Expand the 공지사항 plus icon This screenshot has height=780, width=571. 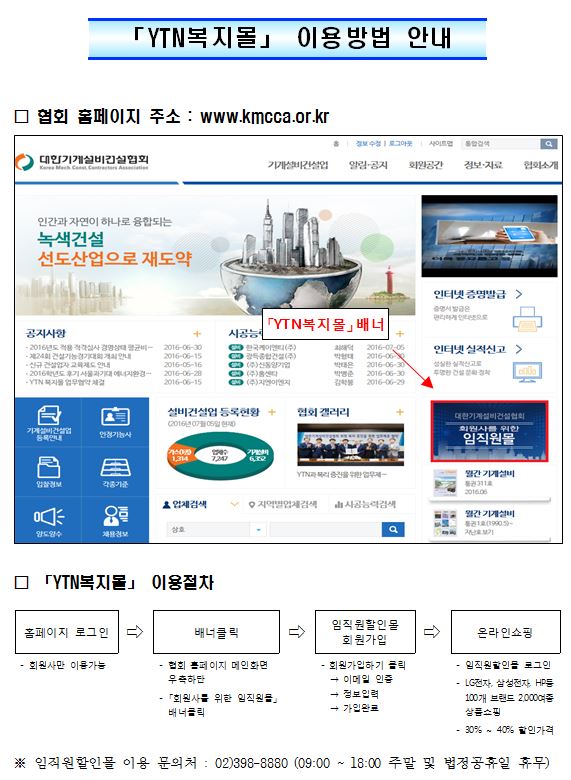pos(197,334)
